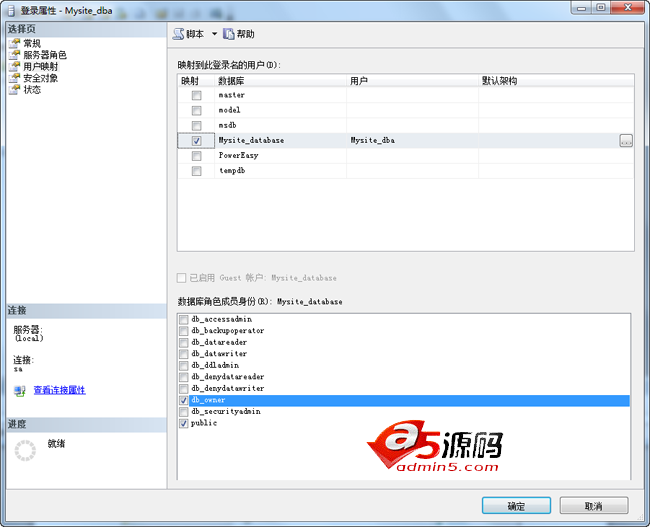Click the connection properties icon

(19, 391)
